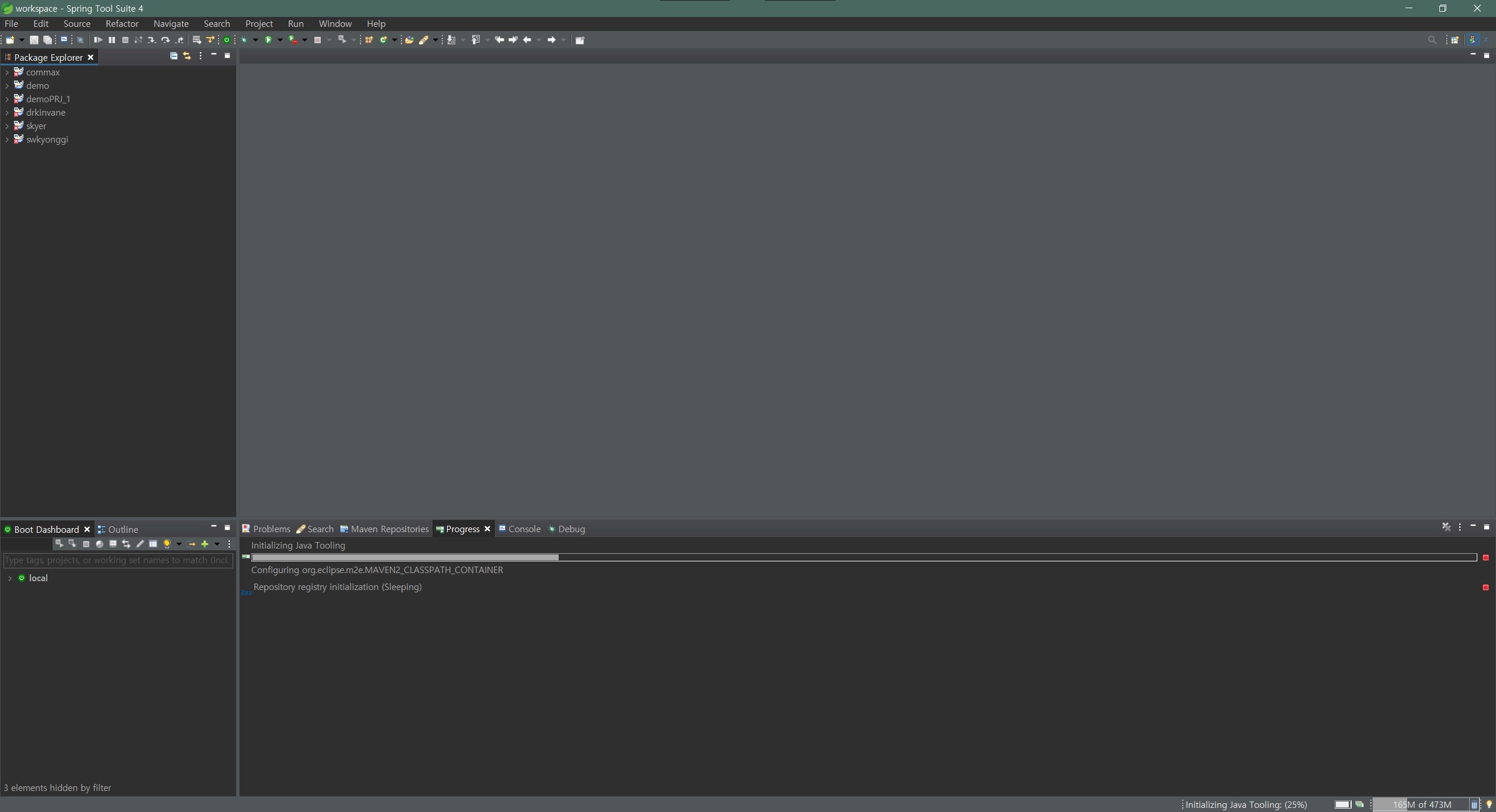Select the swkyonggi project
1496x812 pixels.
tap(47, 140)
